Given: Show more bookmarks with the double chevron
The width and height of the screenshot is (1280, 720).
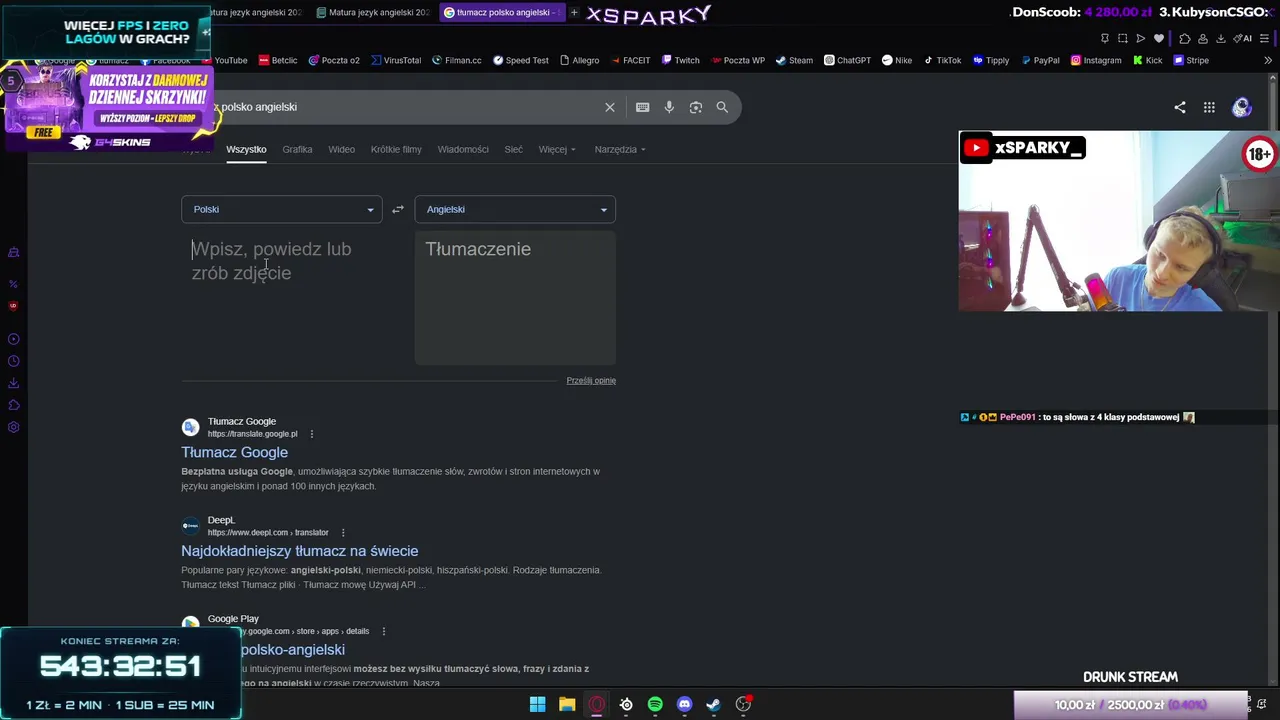Looking at the screenshot, I should (1269, 60).
